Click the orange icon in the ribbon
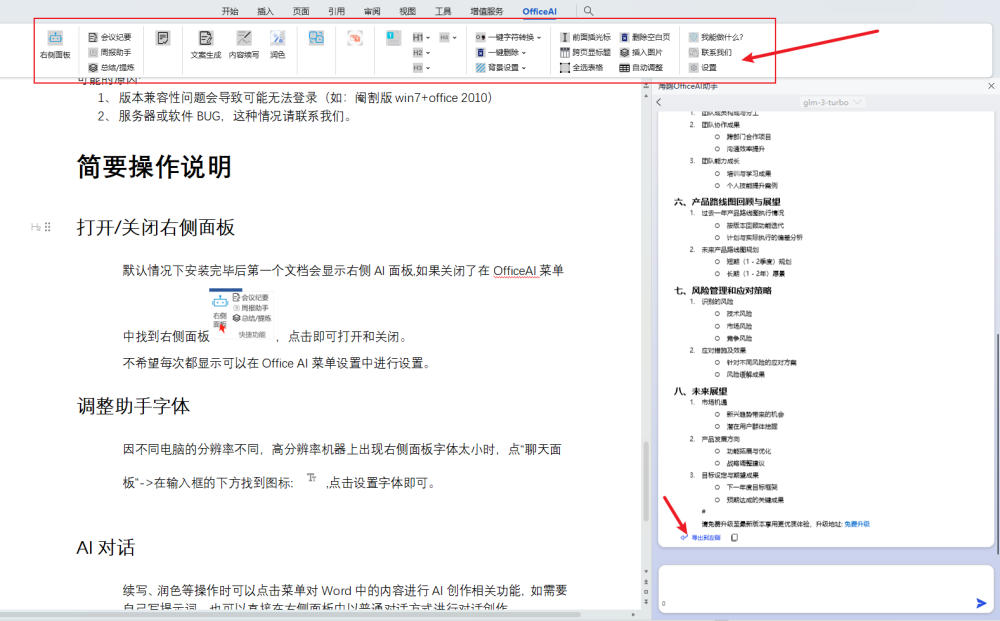Screen dimensions: 1000x621 click(x=355, y=38)
